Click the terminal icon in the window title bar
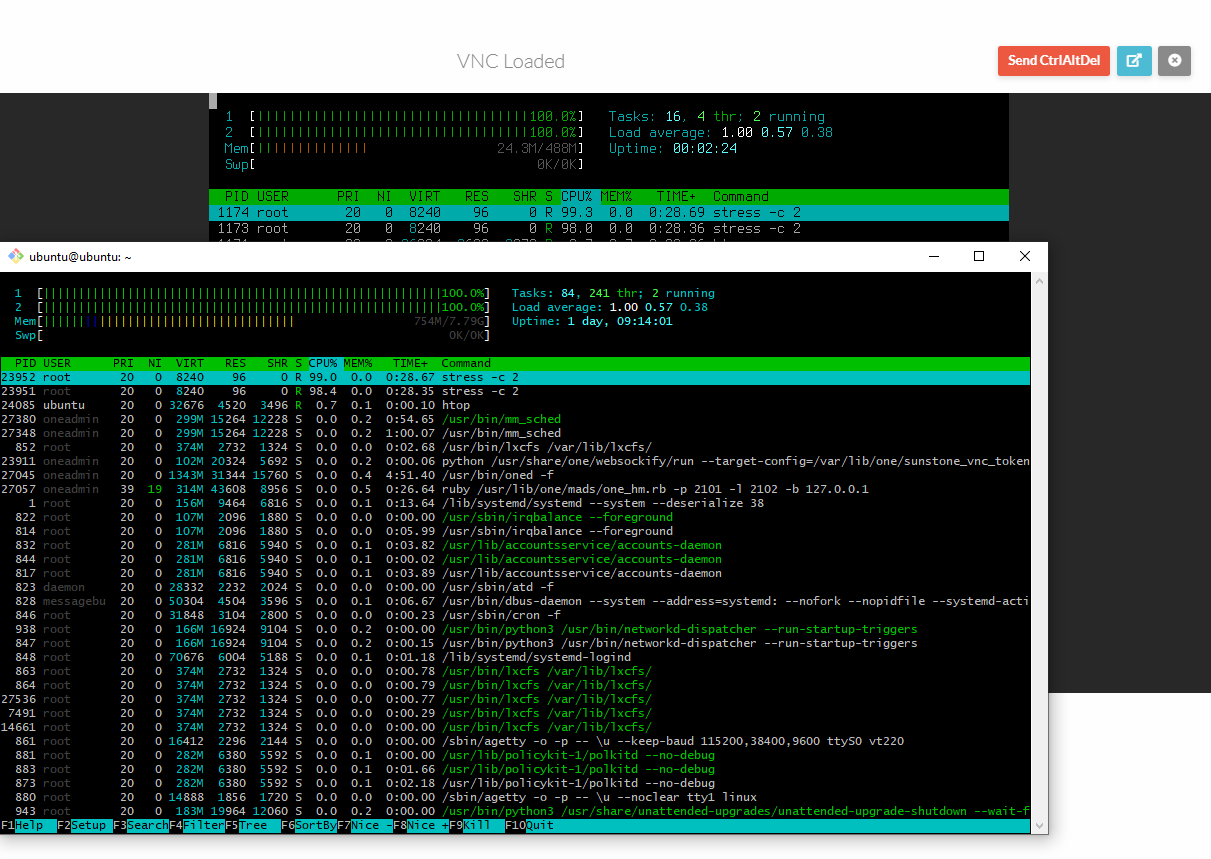The width and height of the screenshot is (1211, 859). [15, 256]
